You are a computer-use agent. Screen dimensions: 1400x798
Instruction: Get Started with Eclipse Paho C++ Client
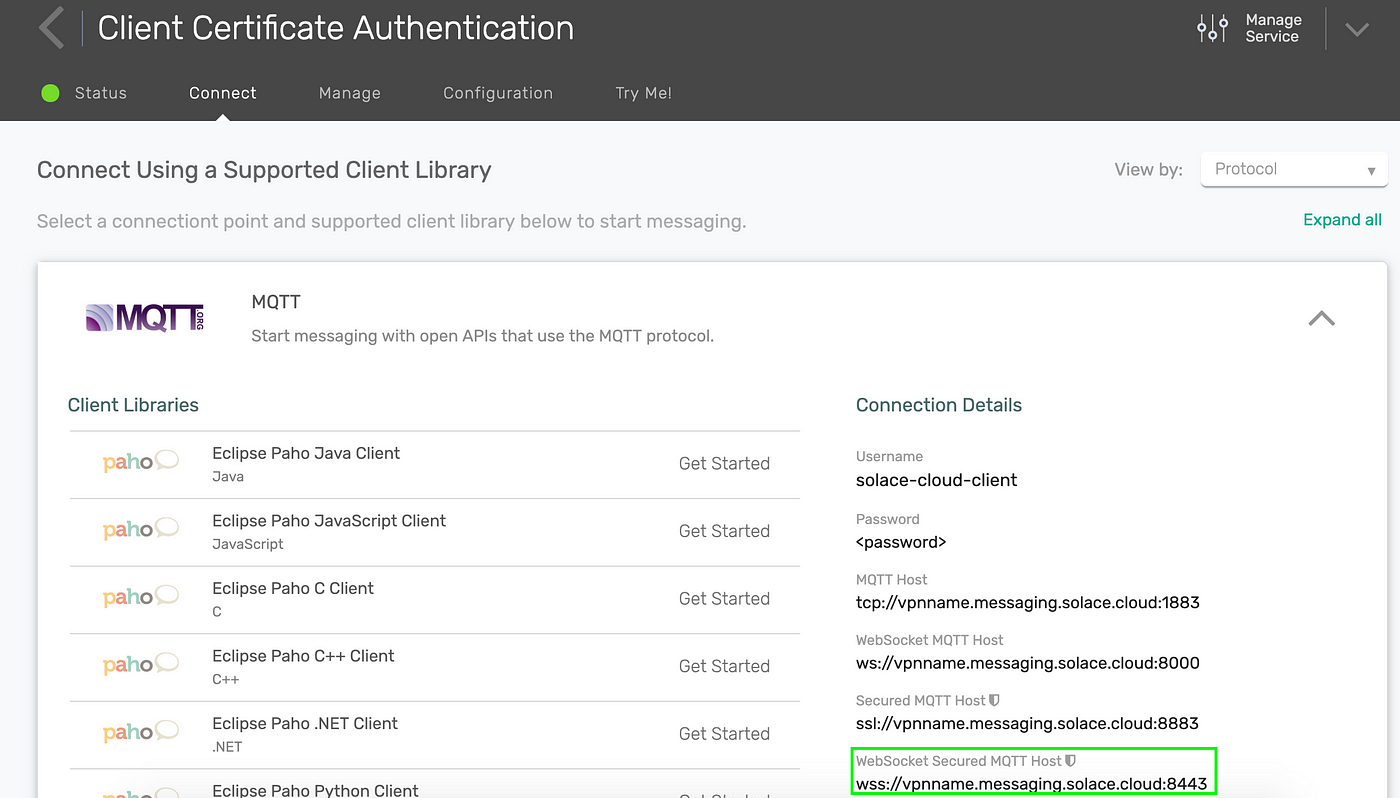click(724, 666)
